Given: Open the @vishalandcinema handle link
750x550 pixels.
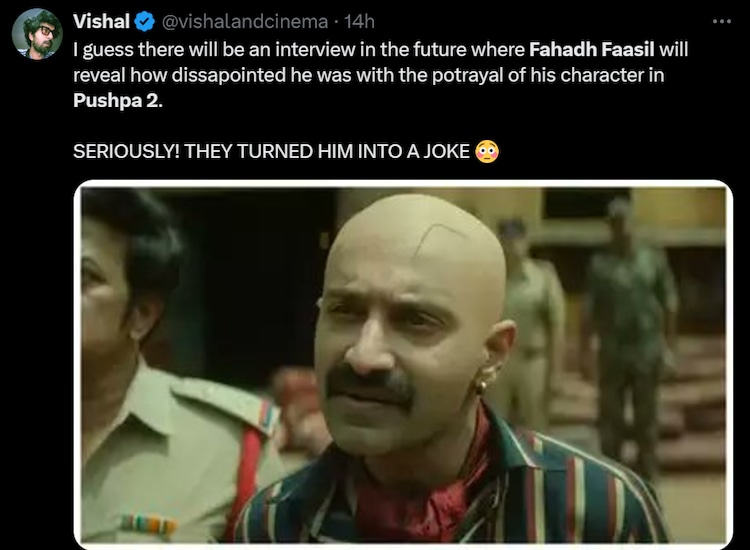Looking at the screenshot, I should 245,22.
